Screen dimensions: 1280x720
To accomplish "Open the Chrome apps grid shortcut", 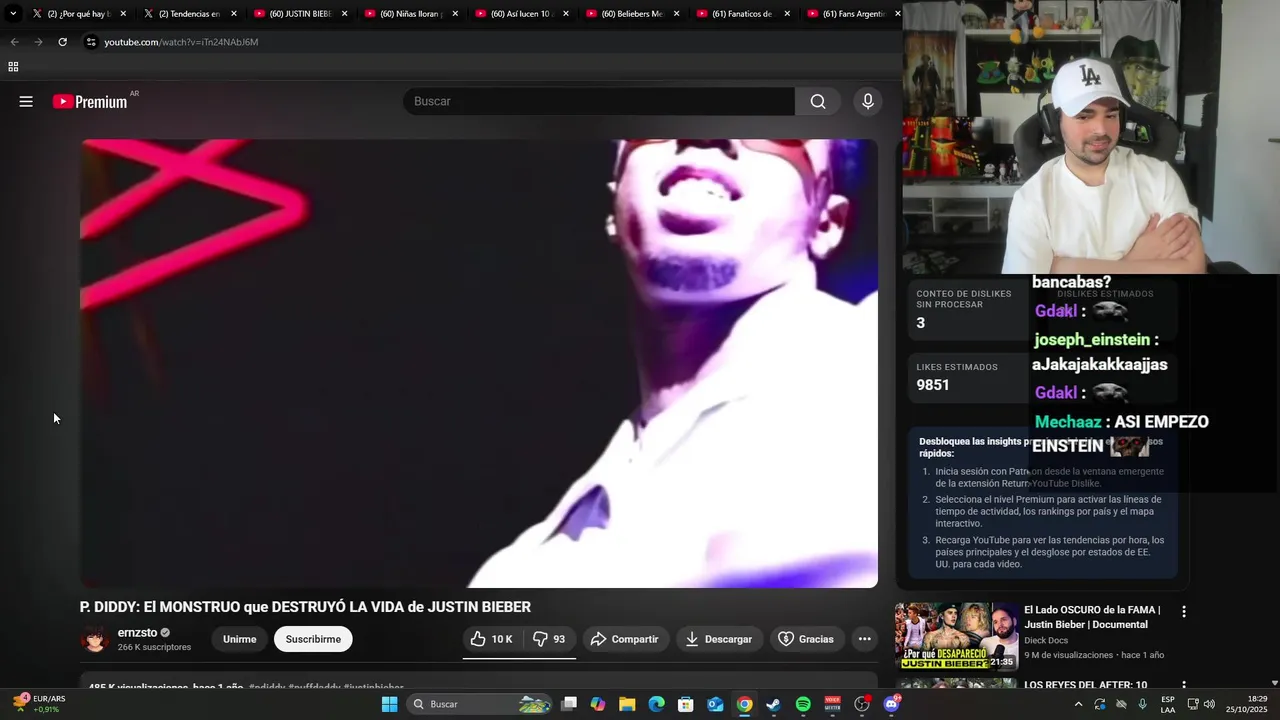I will pyautogui.click(x=13, y=67).
